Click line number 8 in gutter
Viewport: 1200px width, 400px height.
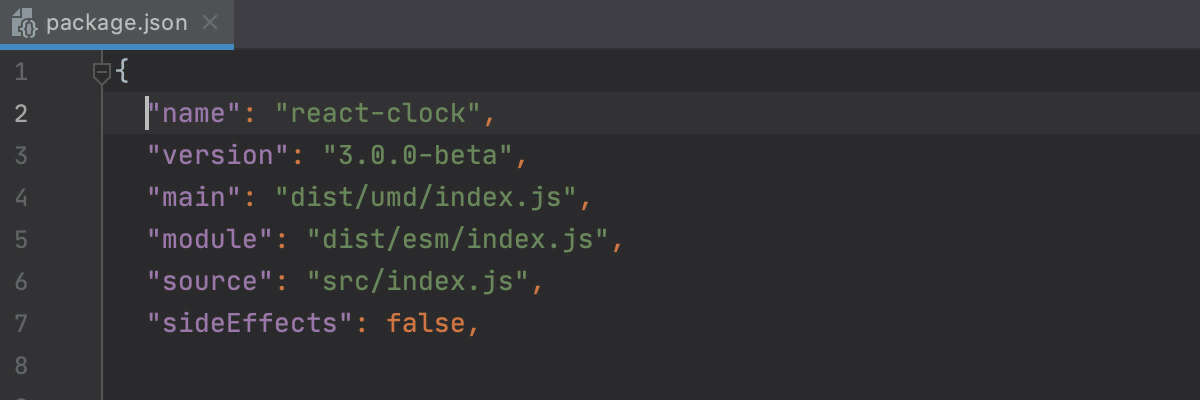[x=21, y=366]
